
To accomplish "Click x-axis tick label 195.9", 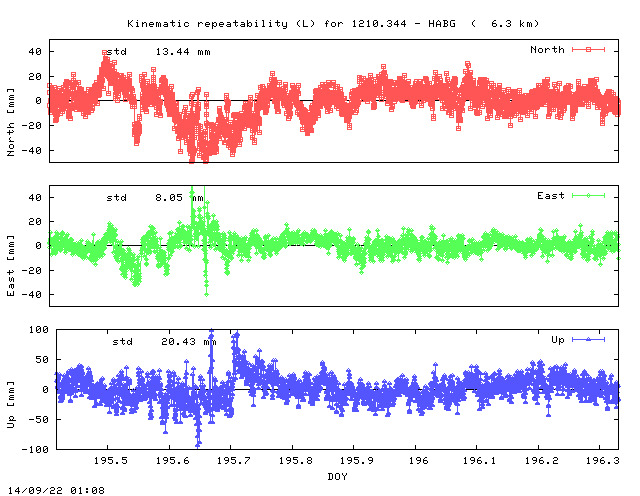I will click(357, 460).
